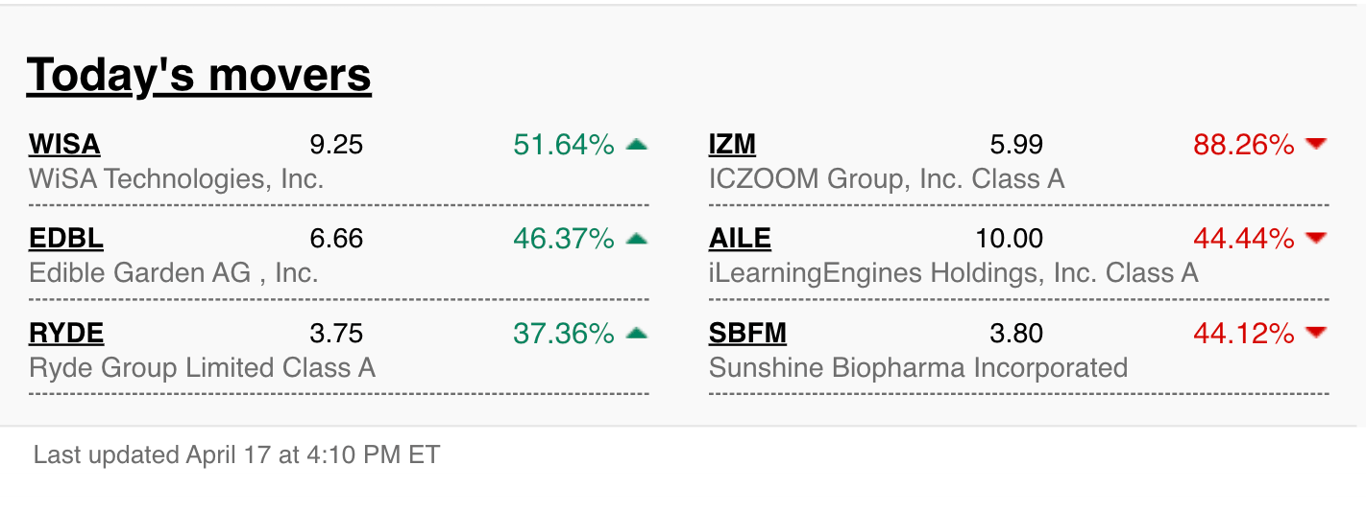
Task: Click red down arrow beside IZM 88.26%
Action: (1316, 145)
